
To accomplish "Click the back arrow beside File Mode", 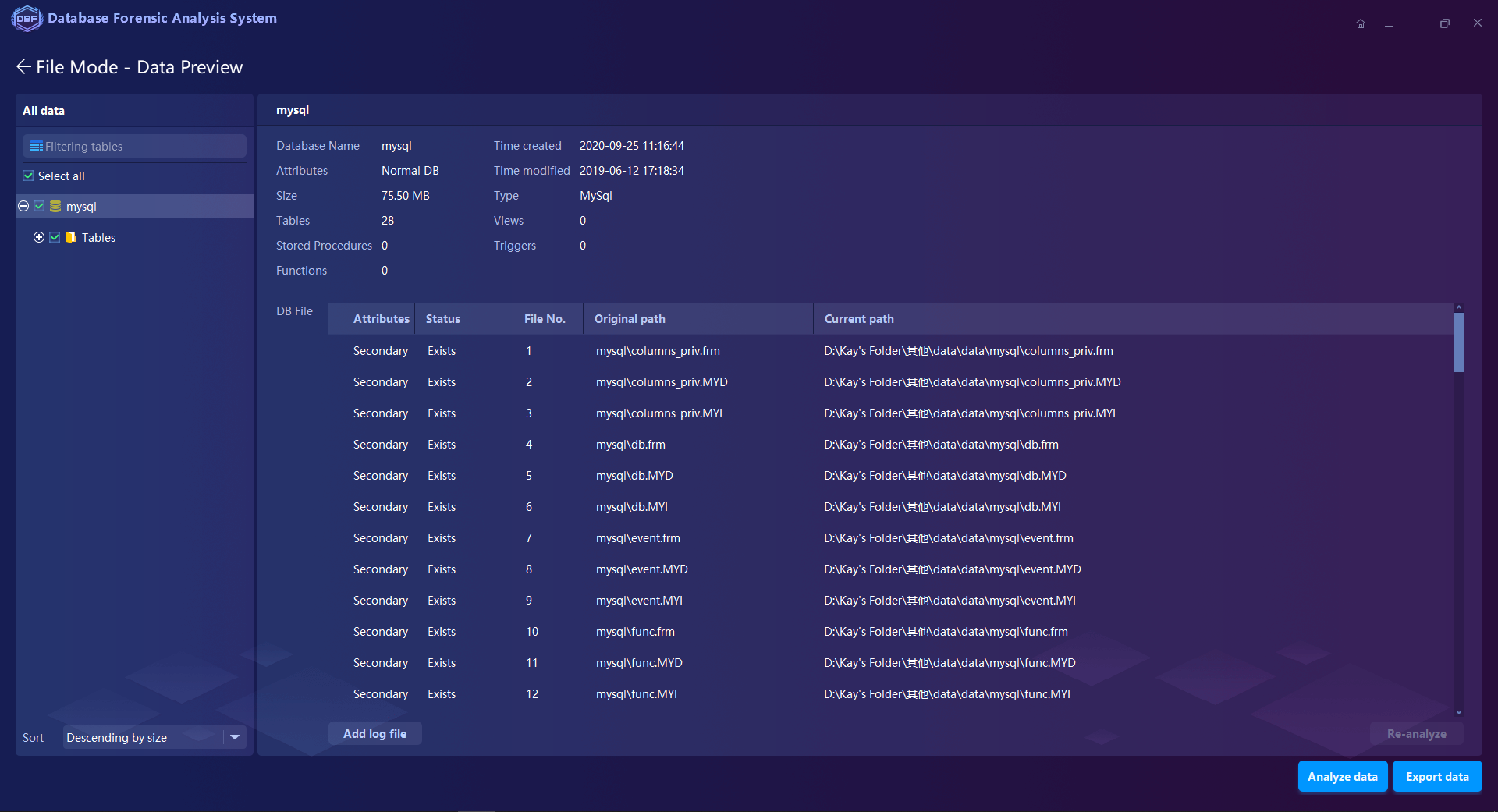I will [x=23, y=67].
